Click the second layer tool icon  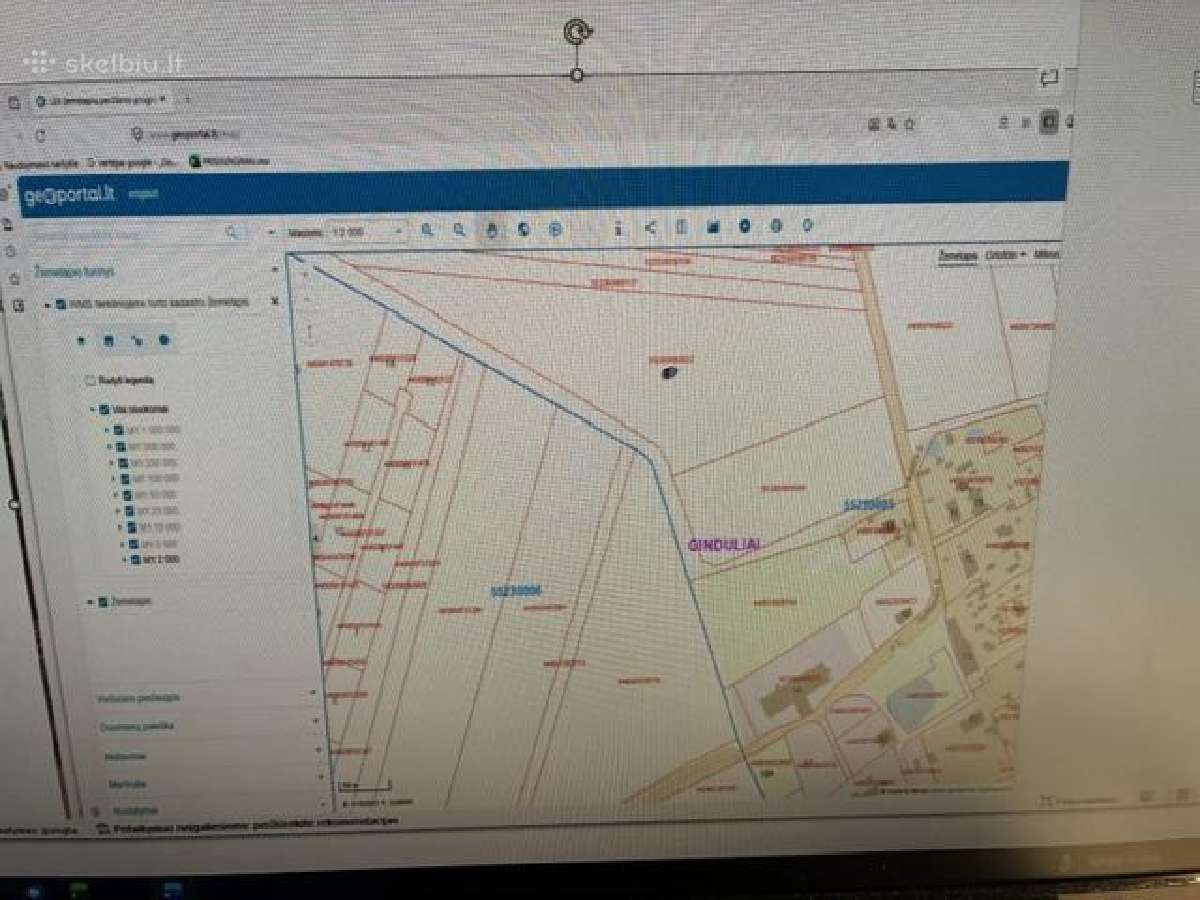pyautogui.click(x=109, y=340)
